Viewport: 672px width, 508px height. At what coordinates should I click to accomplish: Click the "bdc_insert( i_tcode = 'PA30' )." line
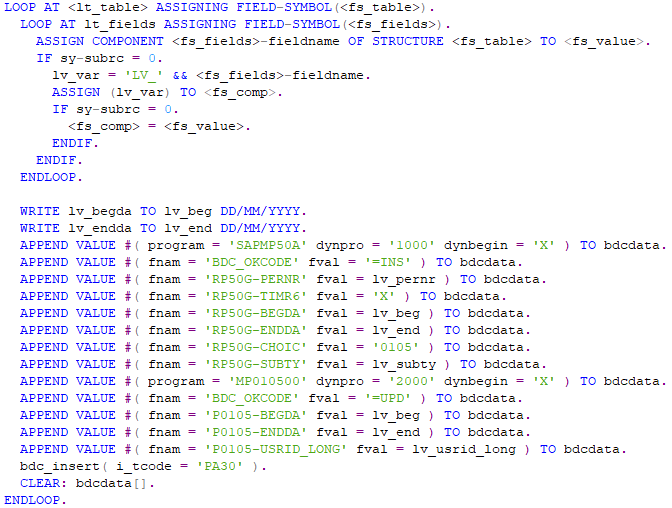143,466
